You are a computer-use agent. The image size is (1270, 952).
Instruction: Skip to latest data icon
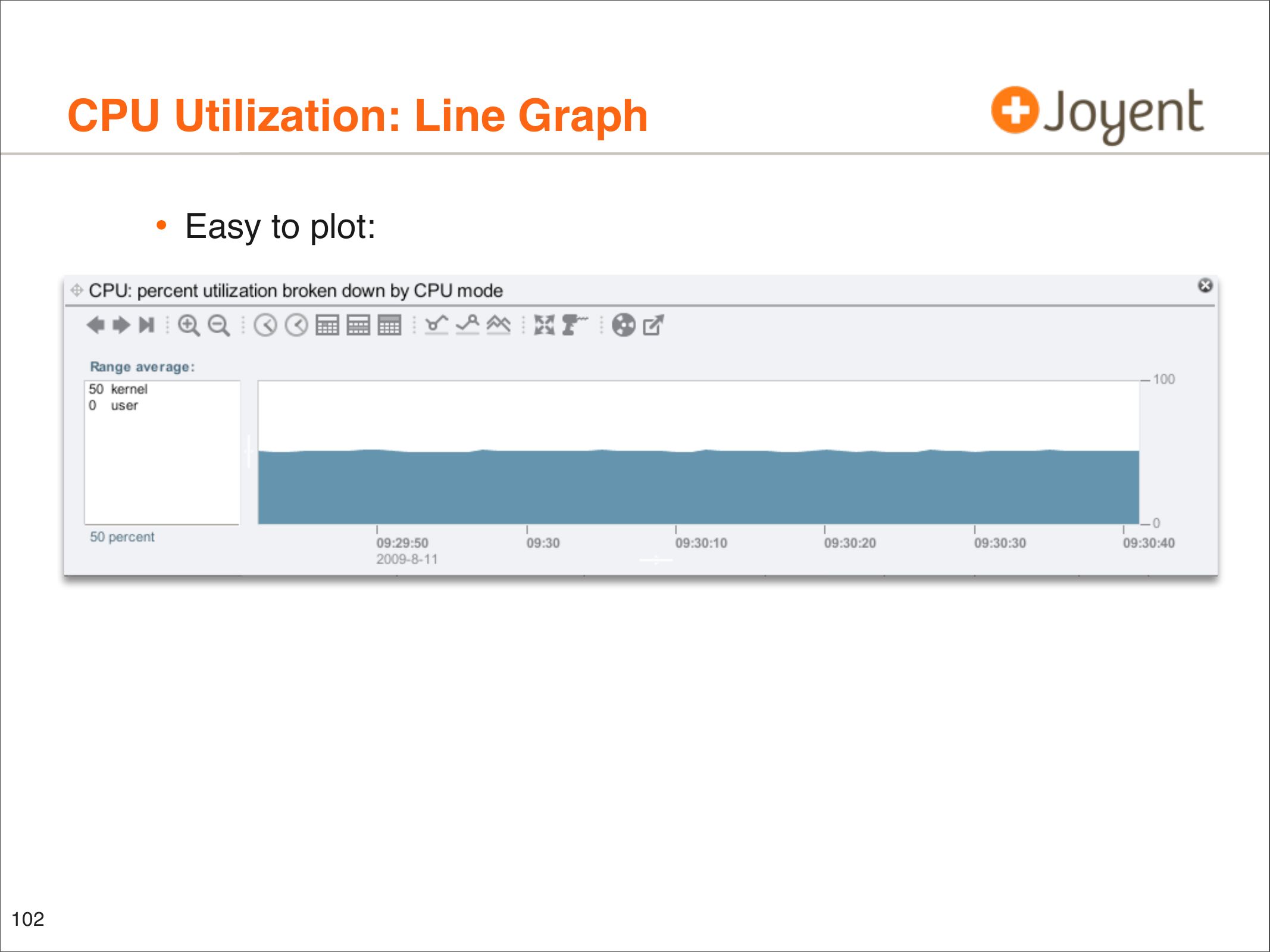click(146, 325)
